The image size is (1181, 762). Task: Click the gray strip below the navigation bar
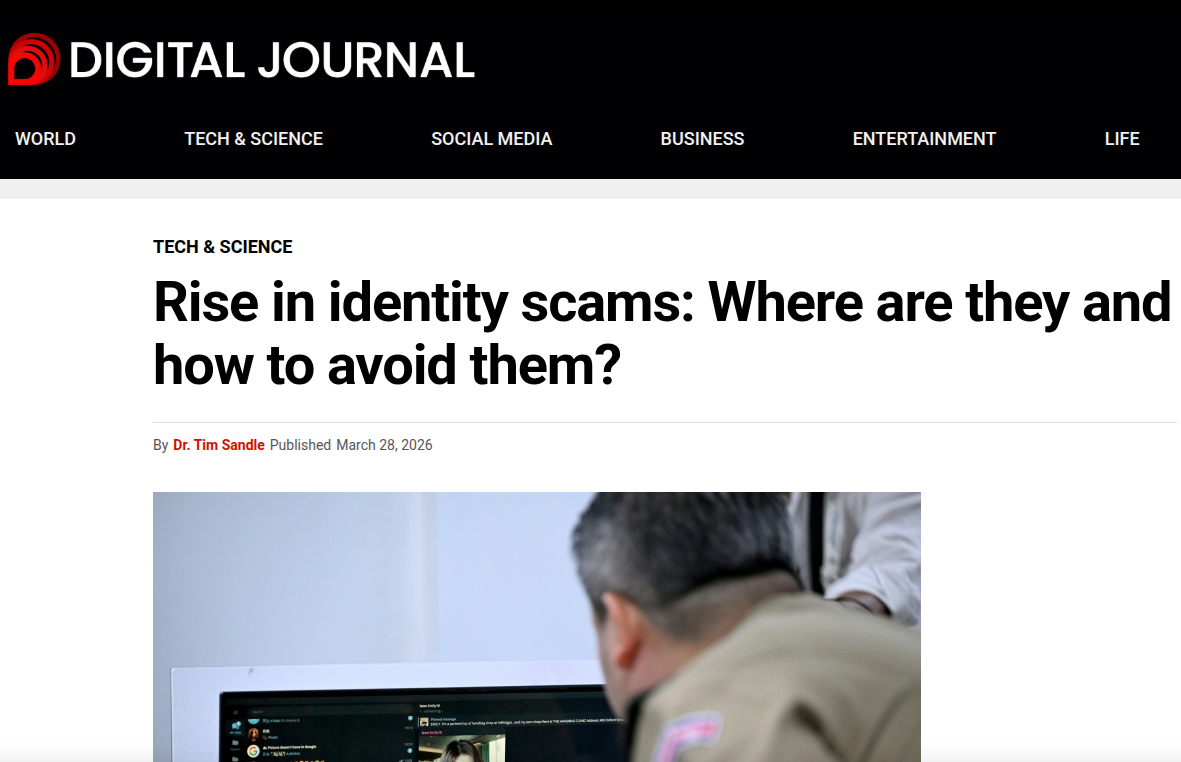tap(590, 189)
